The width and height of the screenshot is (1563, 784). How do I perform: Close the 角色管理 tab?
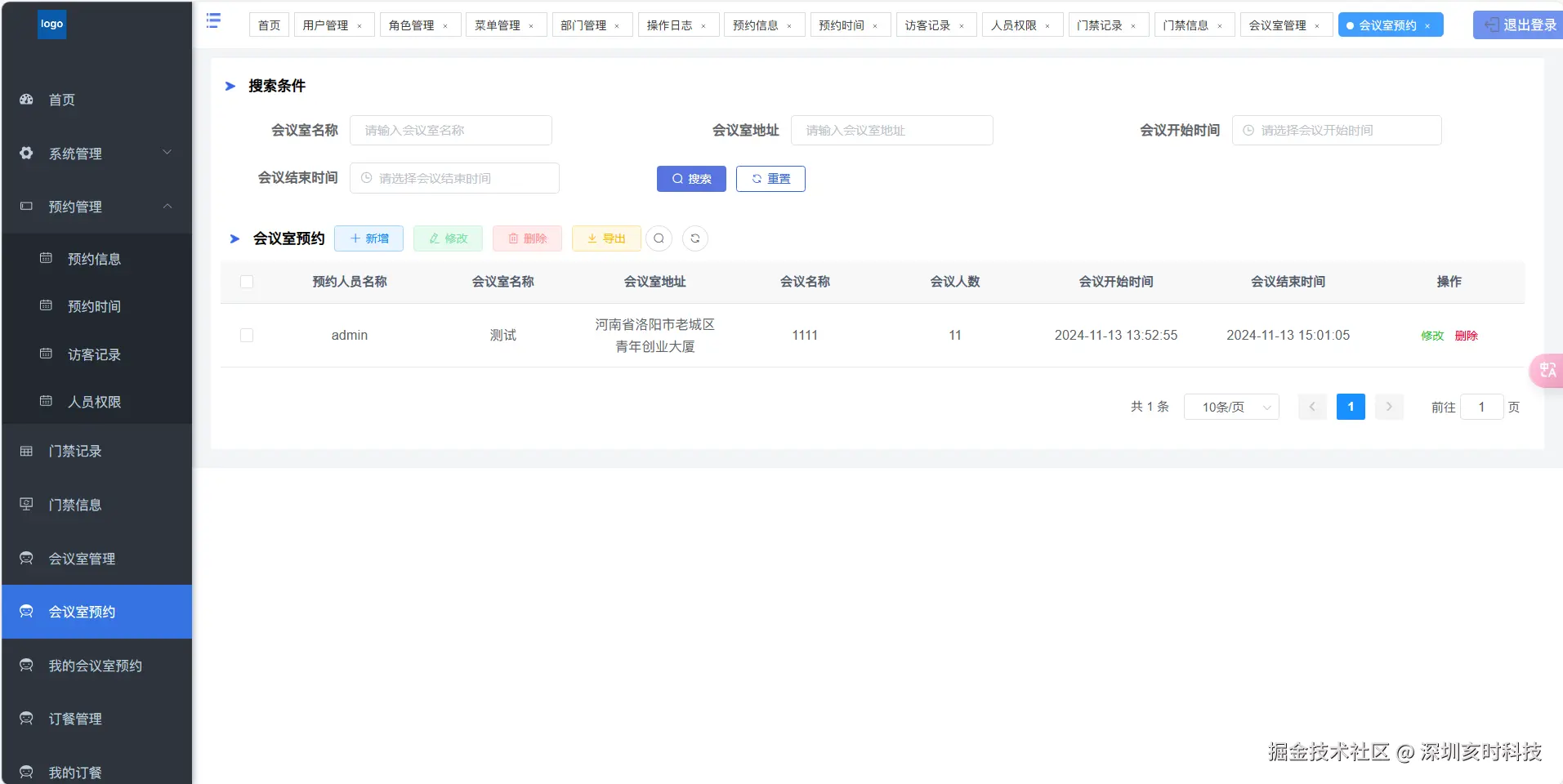click(x=445, y=26)
